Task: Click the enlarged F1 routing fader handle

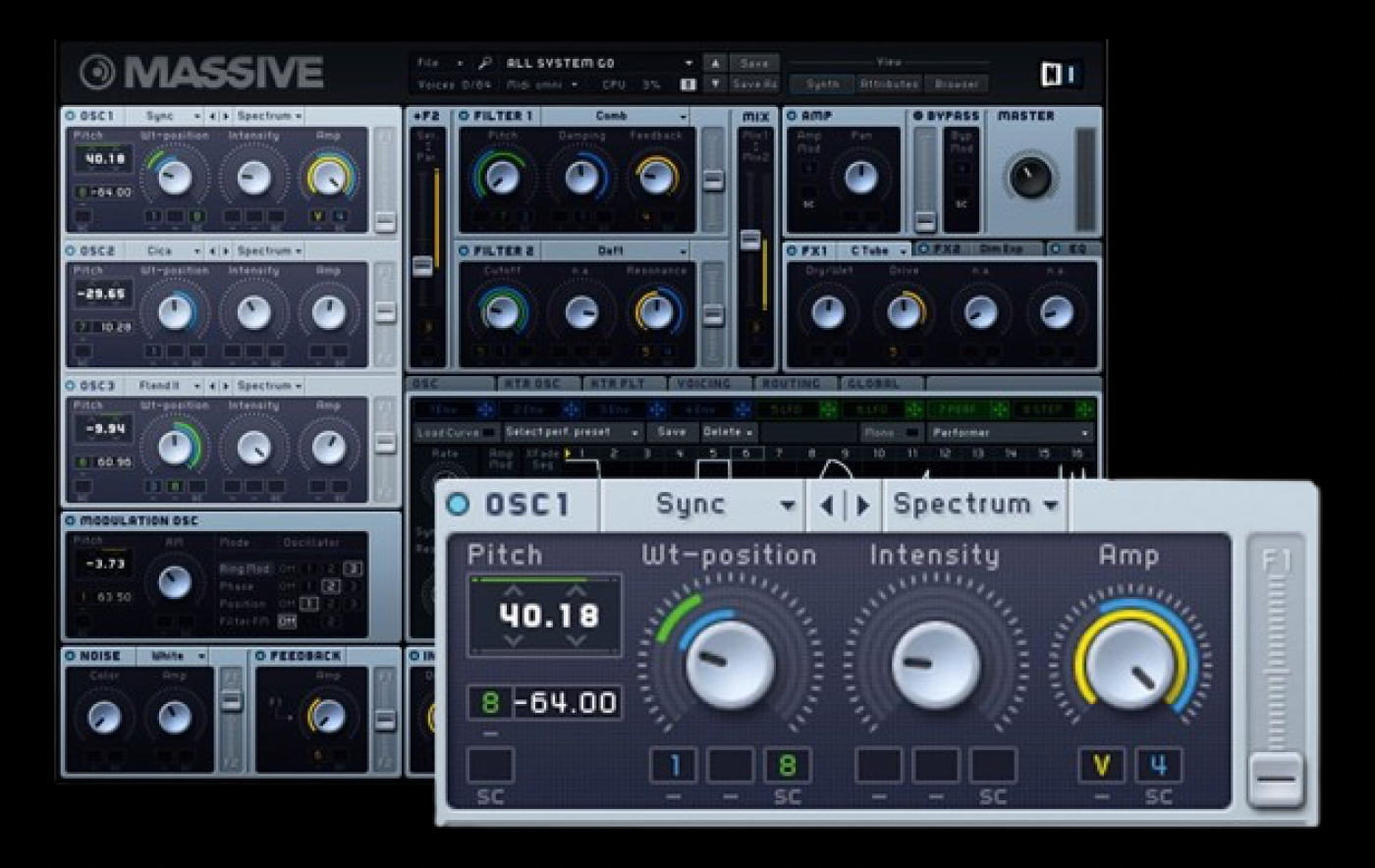Action: tap(1277, 782)
